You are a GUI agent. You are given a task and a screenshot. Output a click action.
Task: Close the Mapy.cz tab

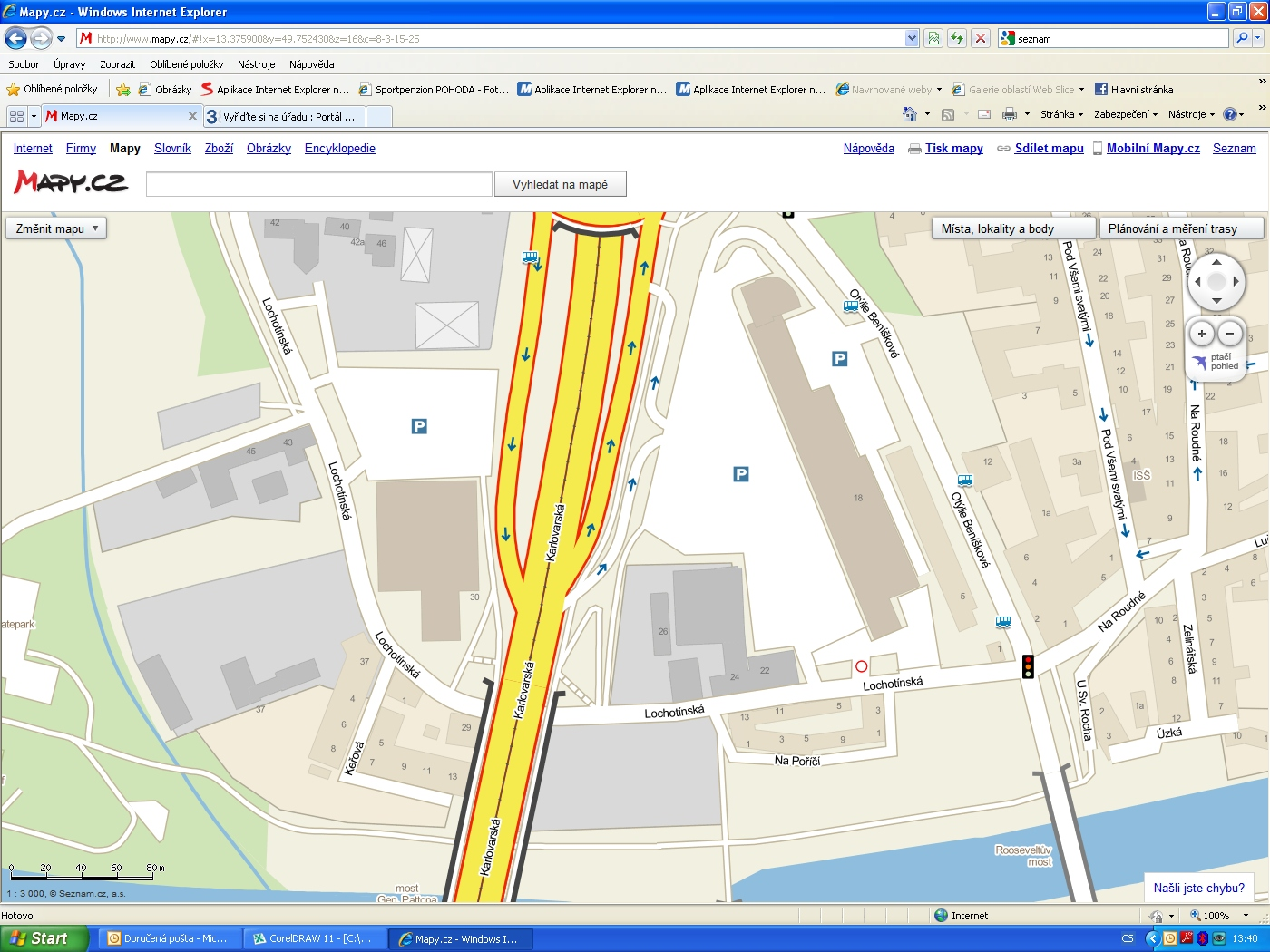tap(192, 116)
